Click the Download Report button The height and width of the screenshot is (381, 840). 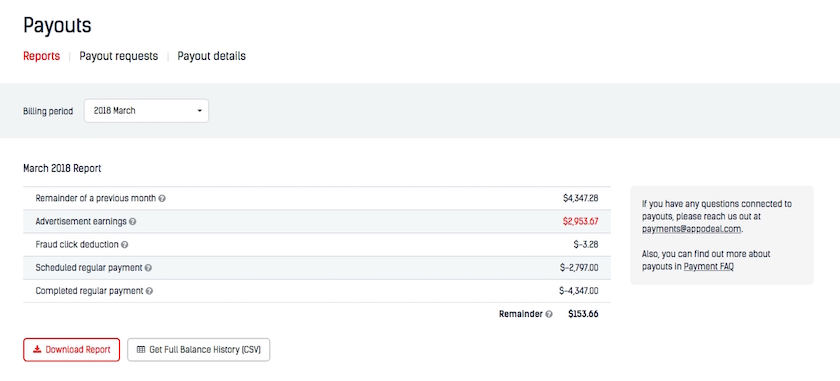(x=71, y=350)
